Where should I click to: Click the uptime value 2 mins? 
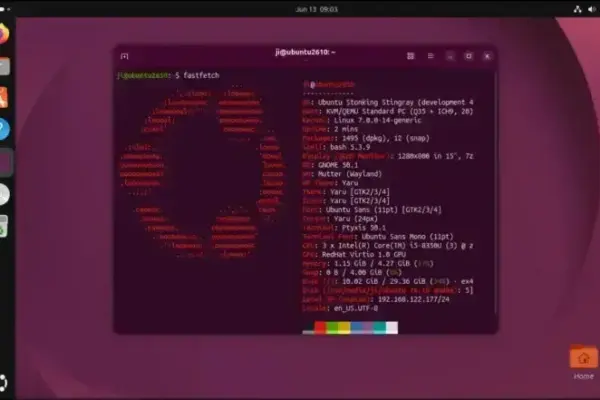pos(346,129)
